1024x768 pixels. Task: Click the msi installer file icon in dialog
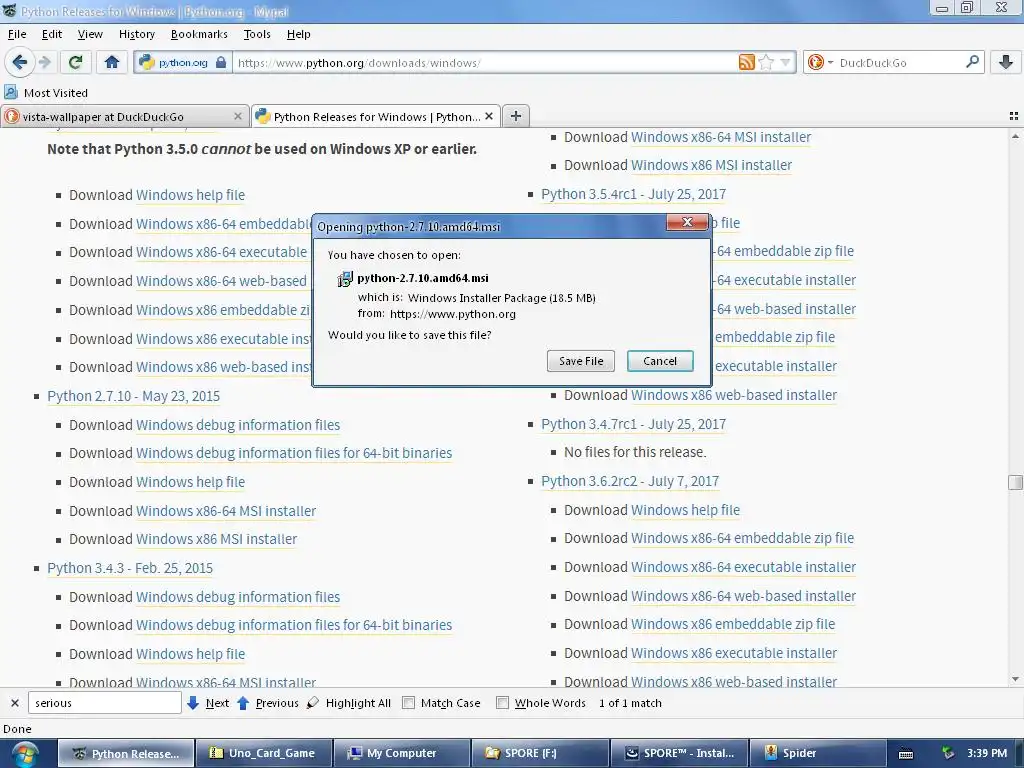345,279
